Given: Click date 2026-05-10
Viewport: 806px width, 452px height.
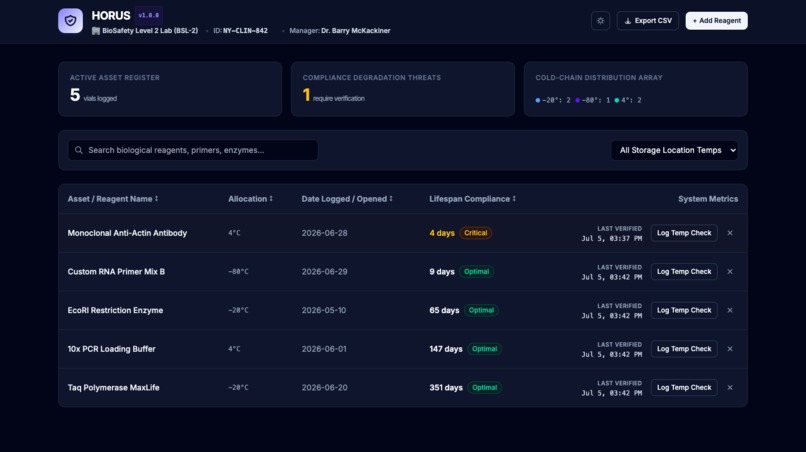Looking at the screenshot, I should pos(324,310).
